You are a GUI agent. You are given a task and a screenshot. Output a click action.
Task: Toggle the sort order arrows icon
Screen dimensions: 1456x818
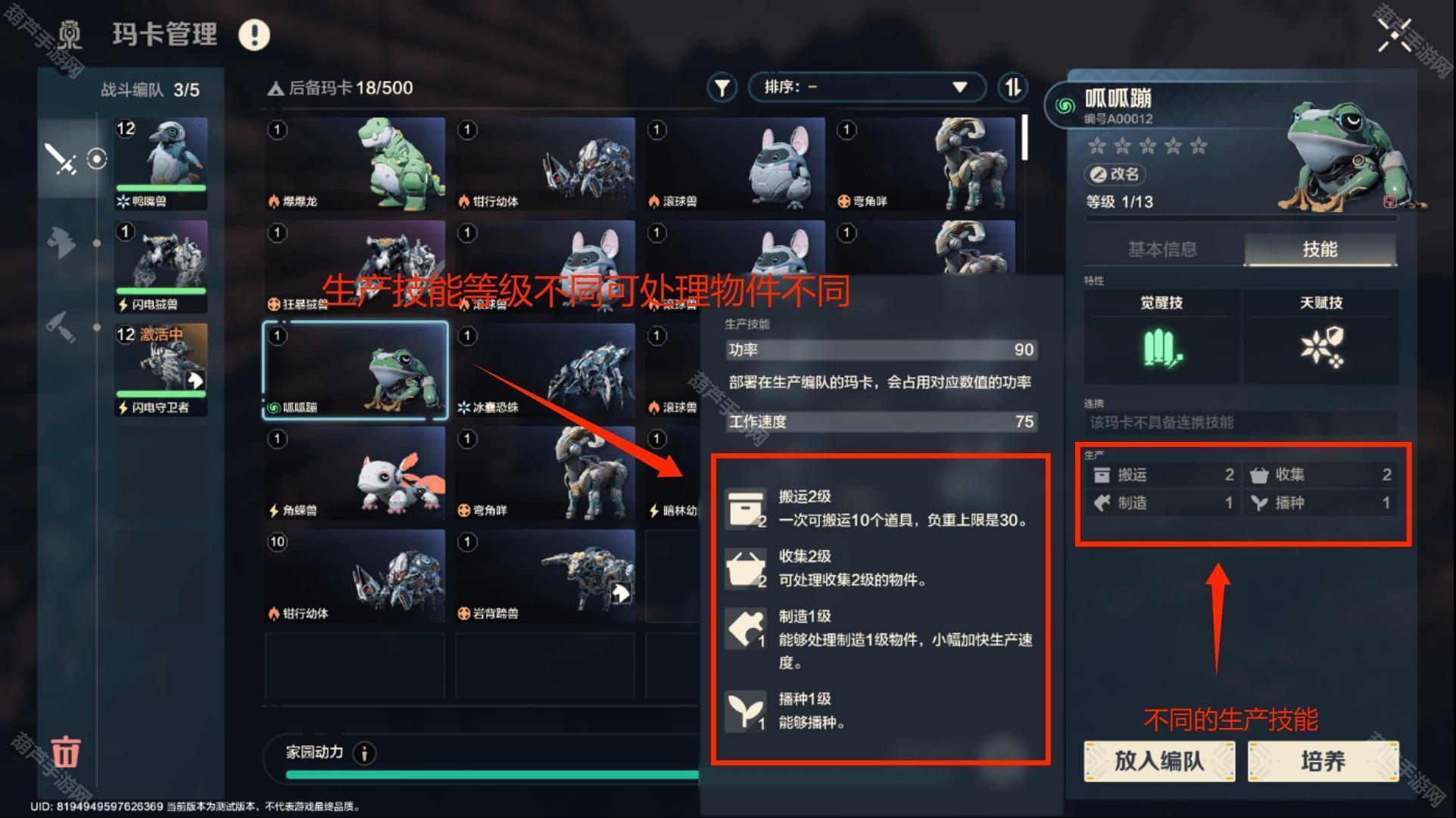1012,88
